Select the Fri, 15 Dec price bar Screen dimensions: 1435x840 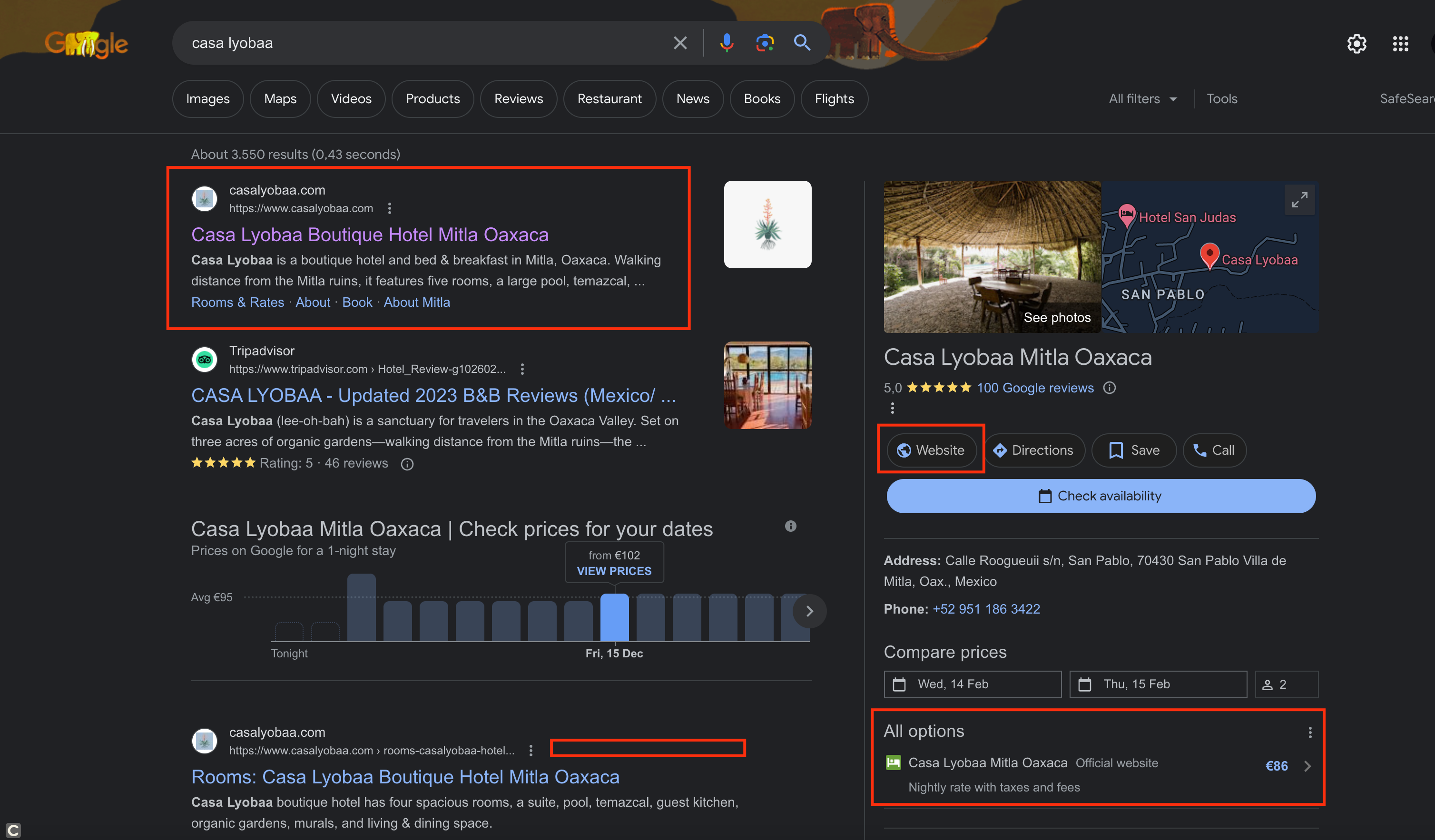[x=614, y=617]
